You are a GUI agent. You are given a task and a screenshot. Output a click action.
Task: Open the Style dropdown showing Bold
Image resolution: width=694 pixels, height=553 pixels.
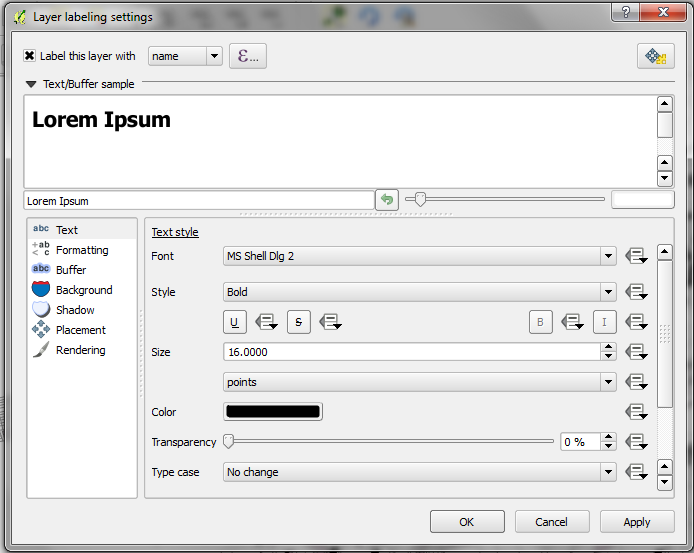pyautogui.click(x=420, y=292)
